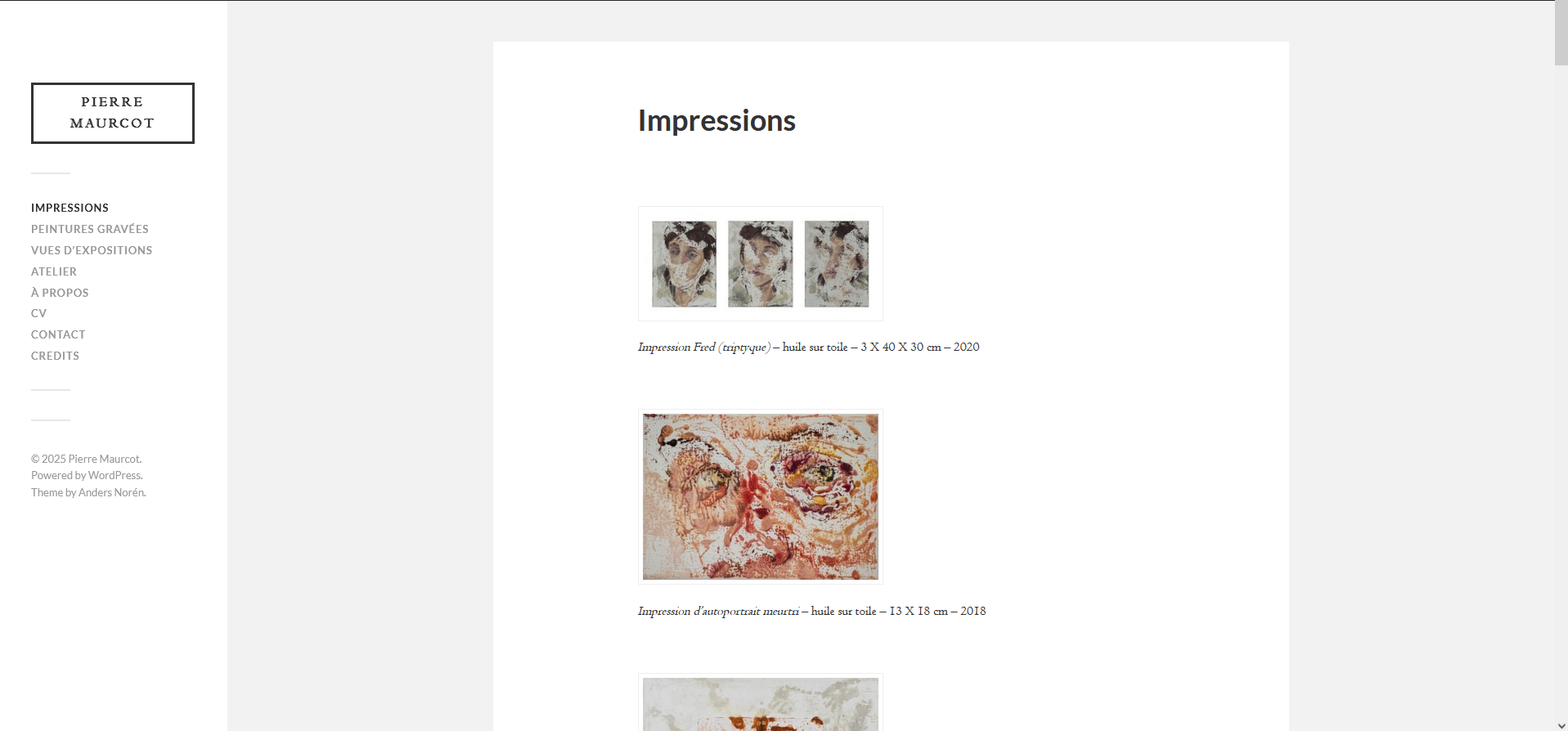The height and width of the screenshot is (731, 1568).
Task: Open the Credits menu link
Action: (x=55, y=356)
